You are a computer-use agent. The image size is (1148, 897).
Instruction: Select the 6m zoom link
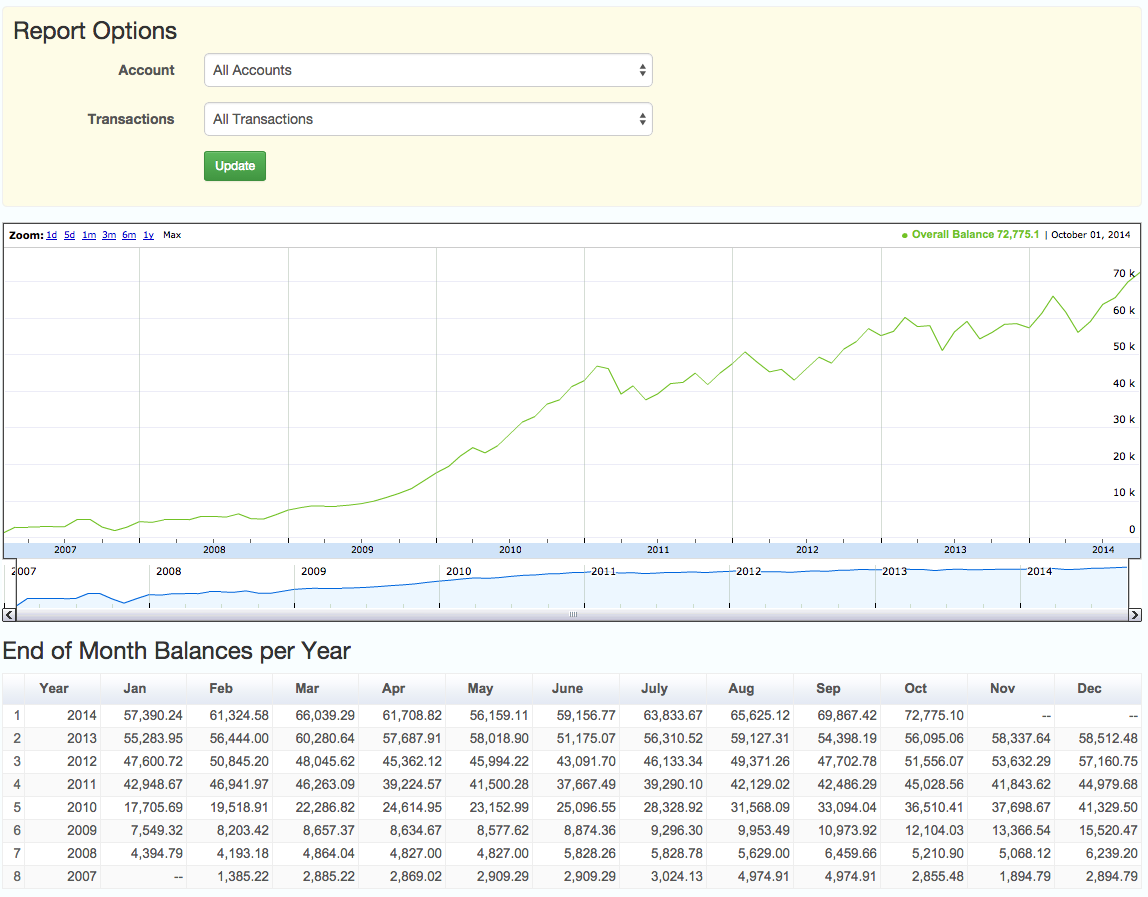(129, 235)
